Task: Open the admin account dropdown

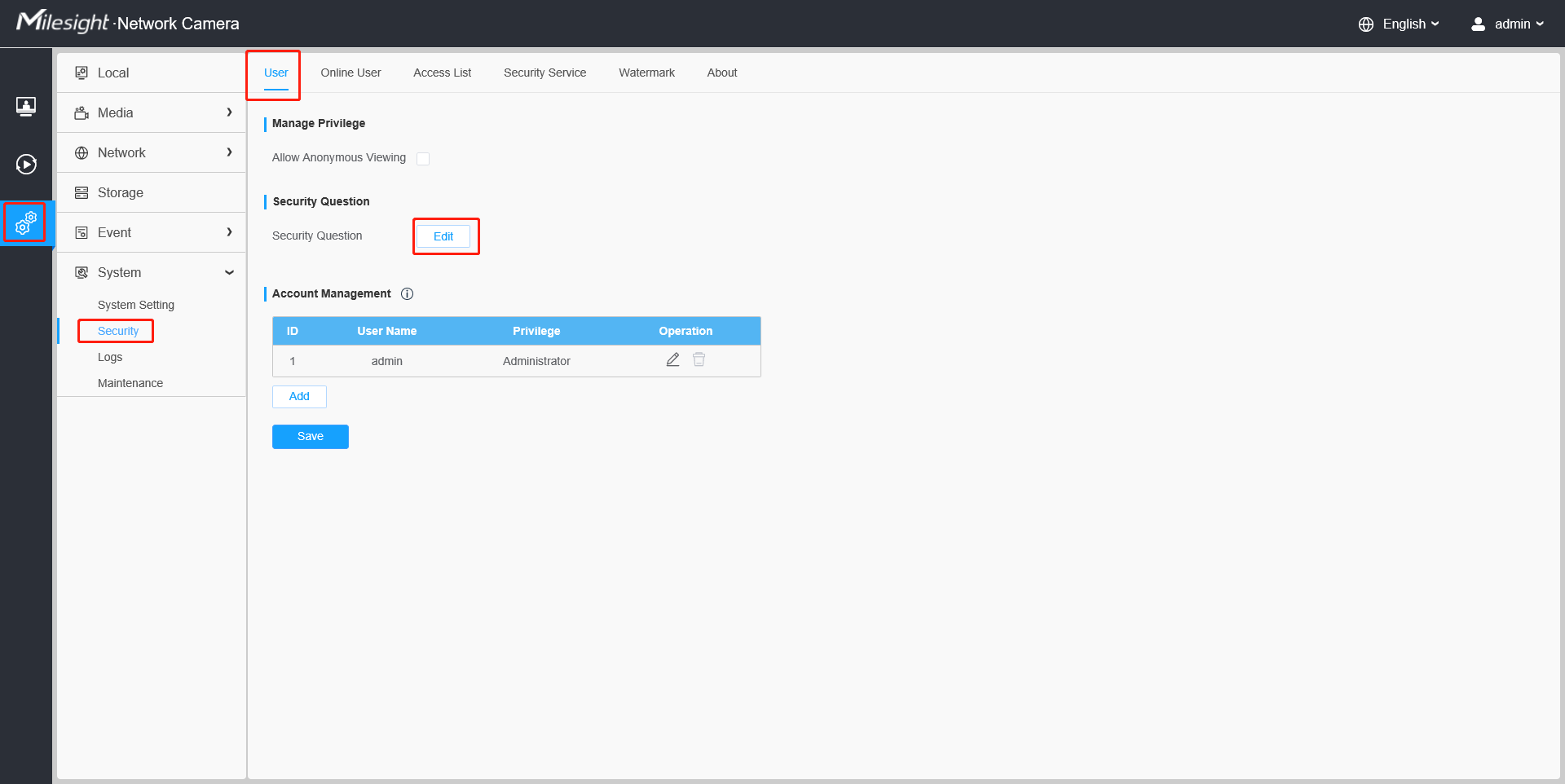Action: 1519,24
